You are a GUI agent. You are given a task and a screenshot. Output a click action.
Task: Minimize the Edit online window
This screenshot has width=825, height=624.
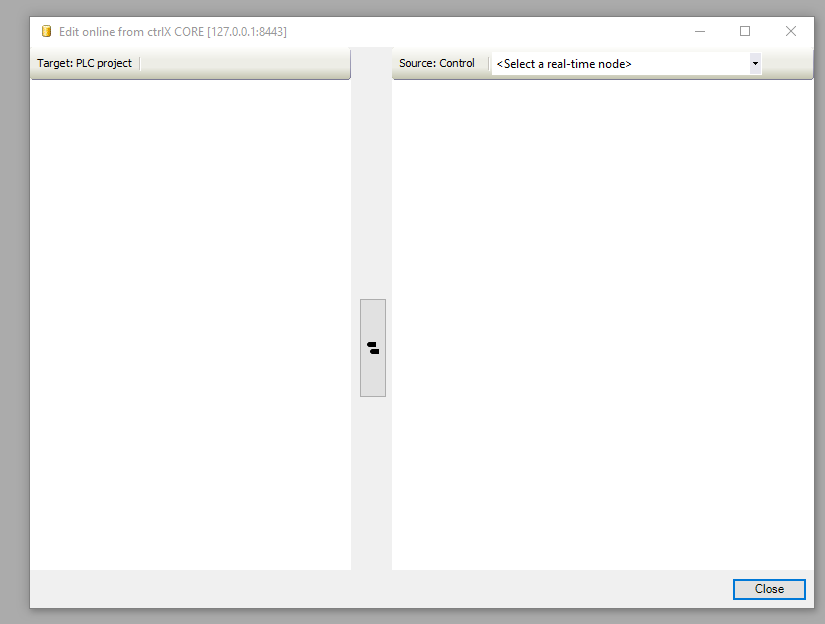pos(700,32)
